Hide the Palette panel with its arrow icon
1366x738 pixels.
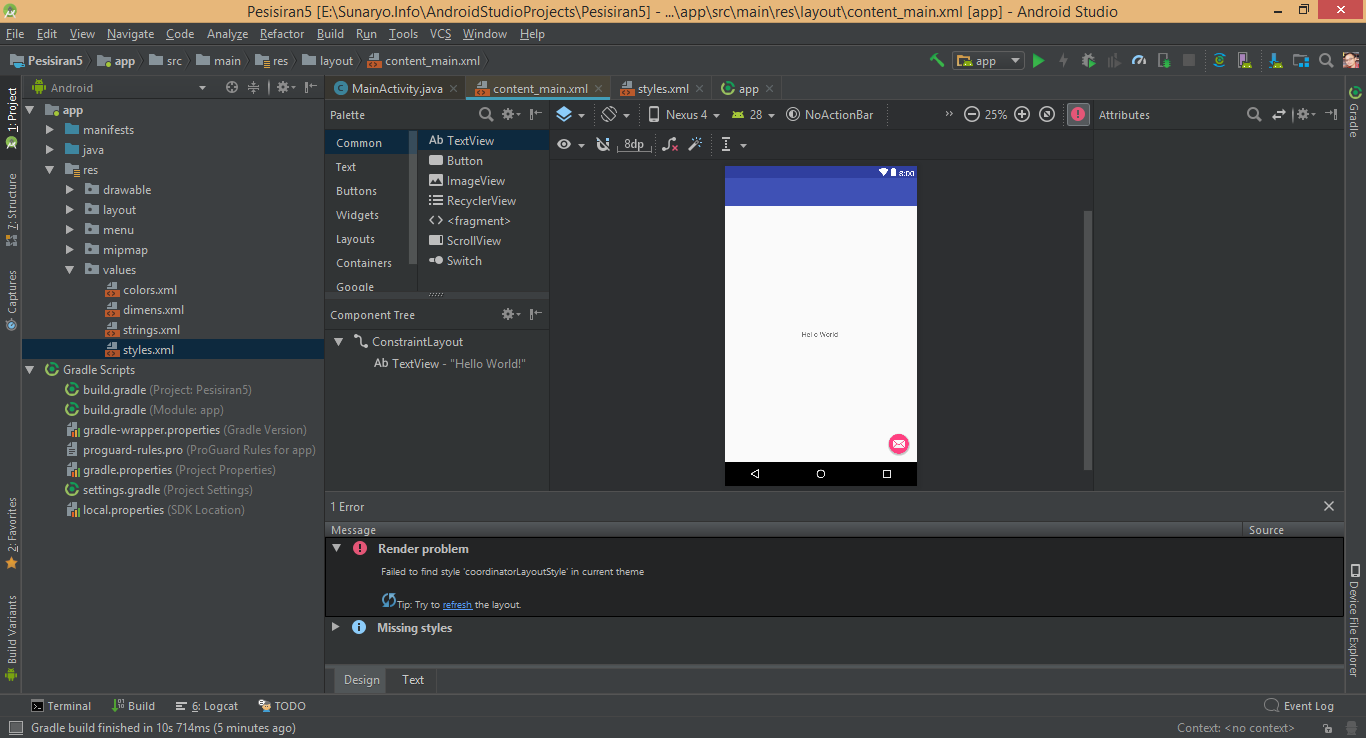coord(536,115)
